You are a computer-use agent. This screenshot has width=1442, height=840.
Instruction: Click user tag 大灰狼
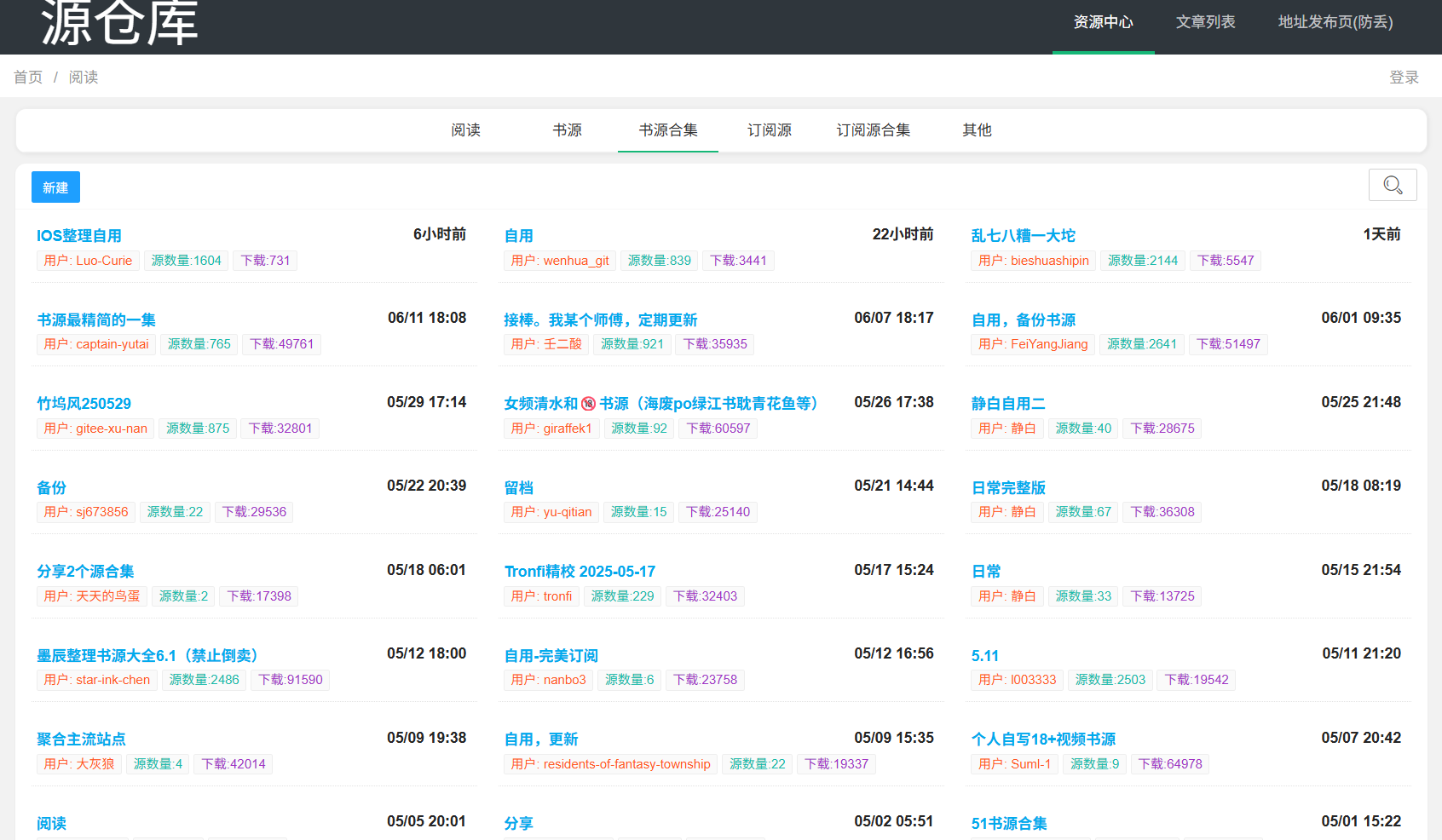pos(79,764)
